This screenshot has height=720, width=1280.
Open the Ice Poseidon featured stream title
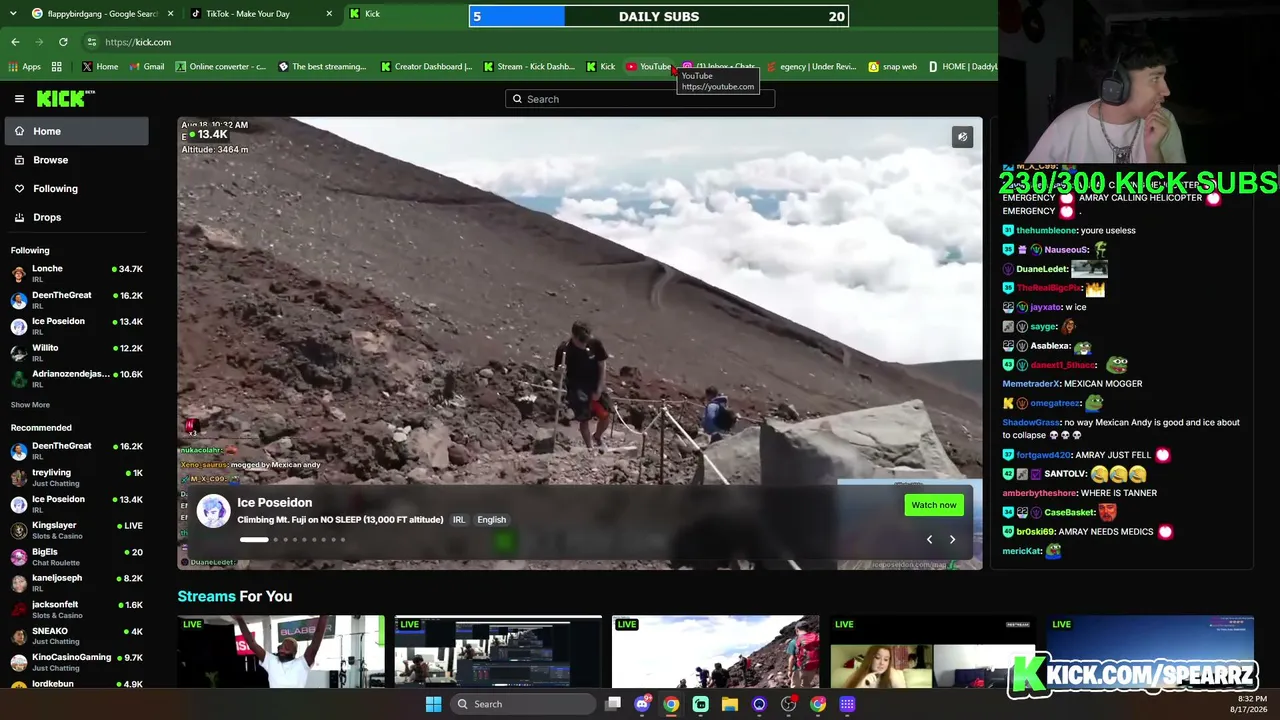(340, 520)
